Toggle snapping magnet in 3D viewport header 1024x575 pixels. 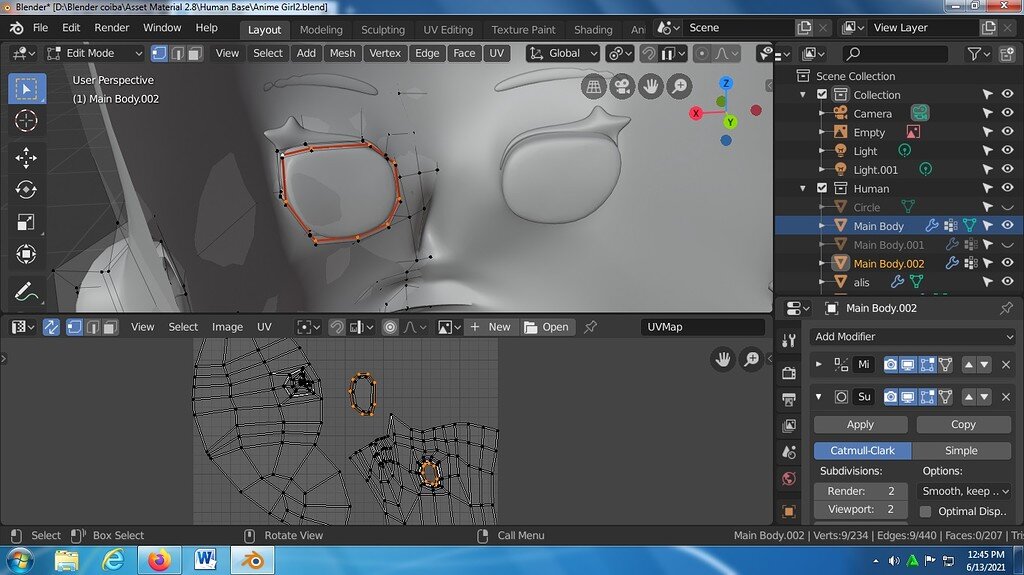[x=648, y=53]
